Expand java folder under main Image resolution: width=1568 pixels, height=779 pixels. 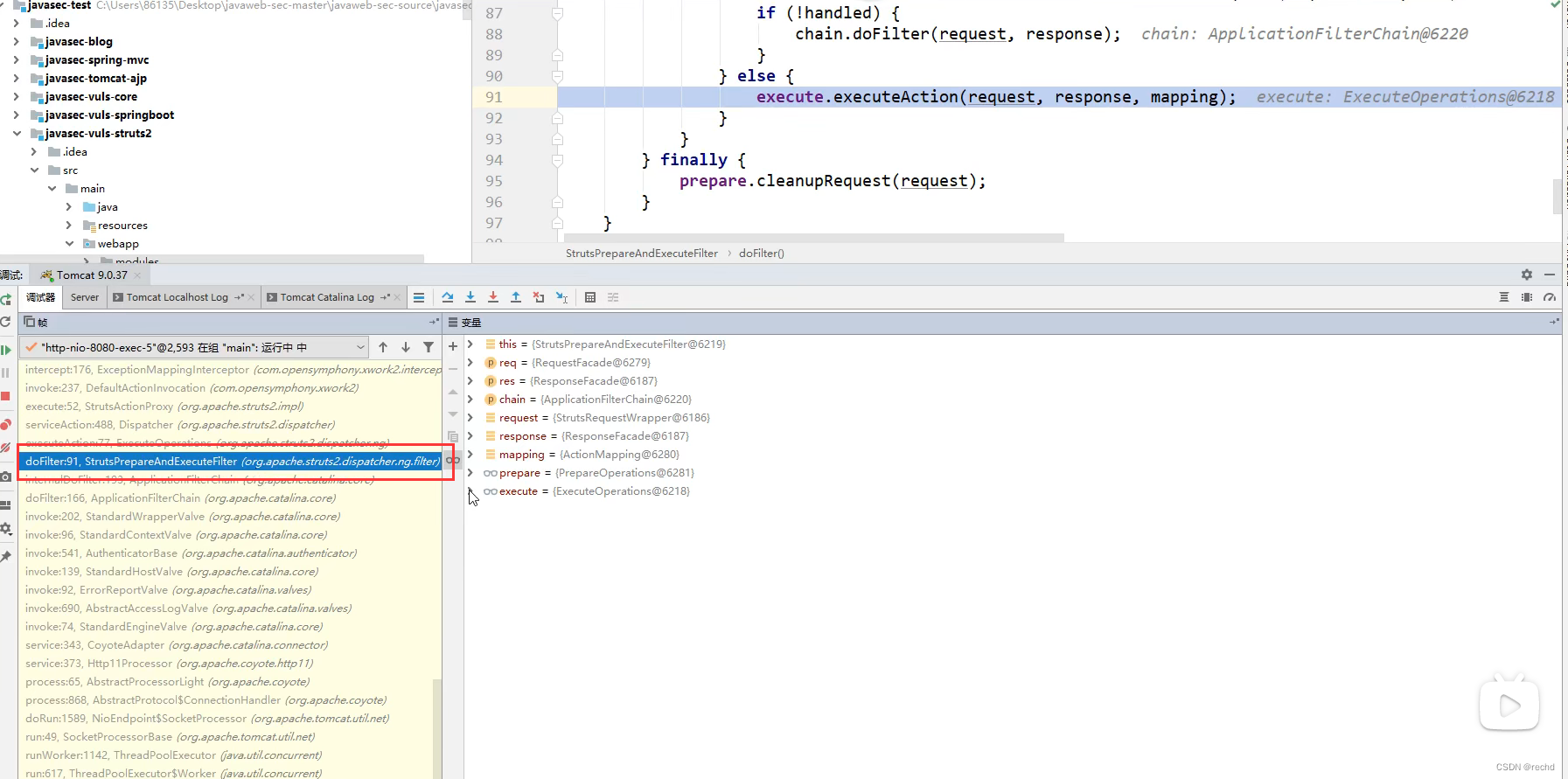click(x=69, y=206)
